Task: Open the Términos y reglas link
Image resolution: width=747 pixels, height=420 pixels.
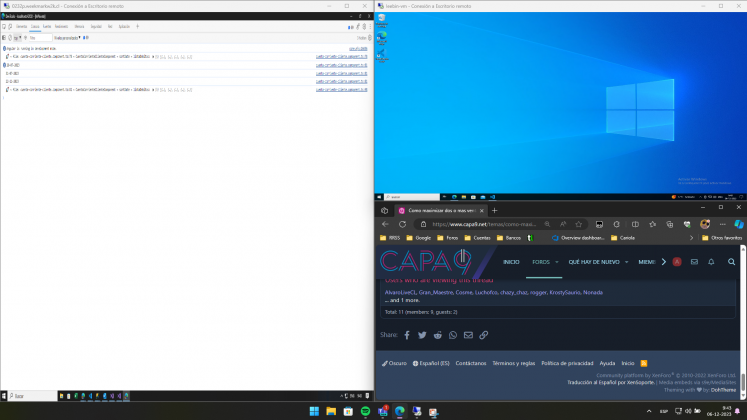Action: click(x=513, y=363)
